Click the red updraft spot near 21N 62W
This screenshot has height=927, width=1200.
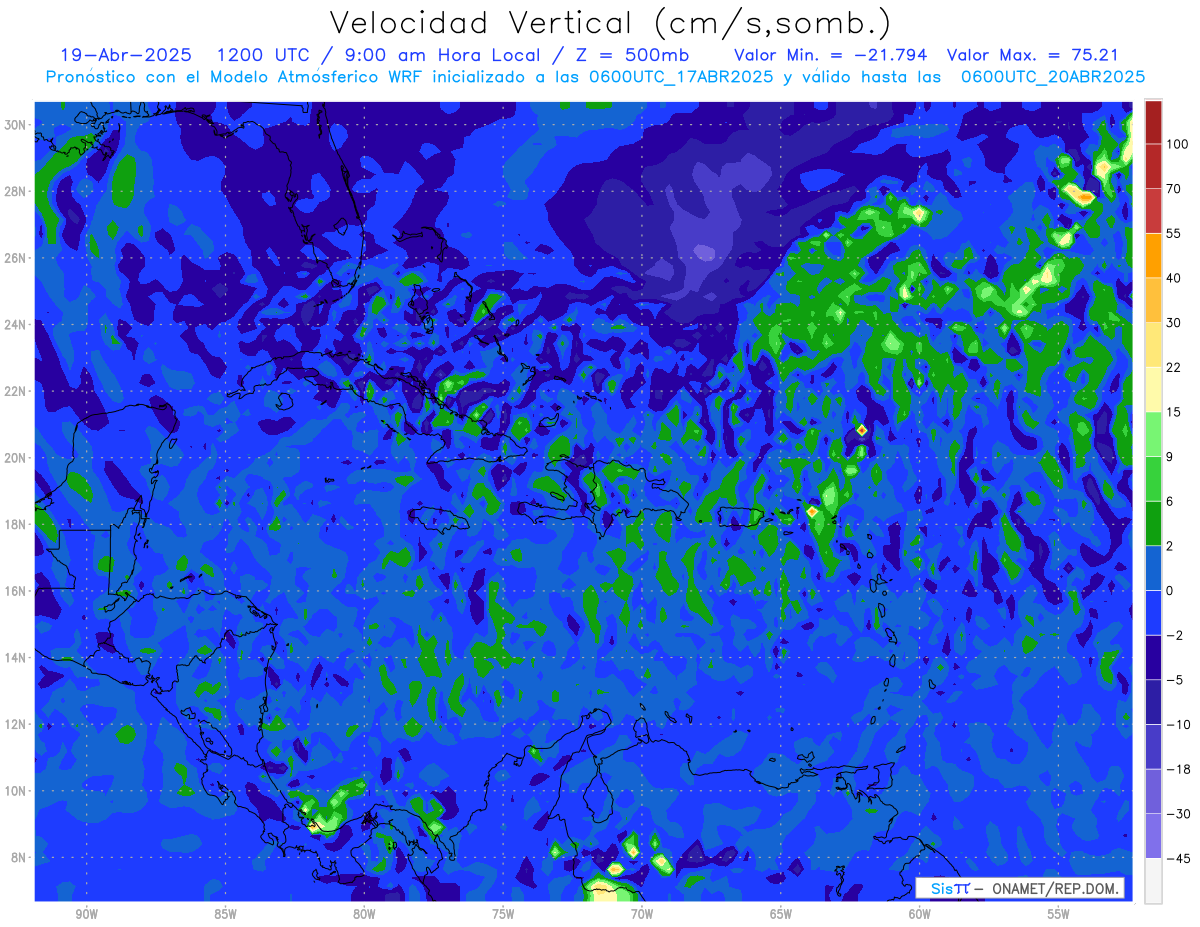point(862,430)
